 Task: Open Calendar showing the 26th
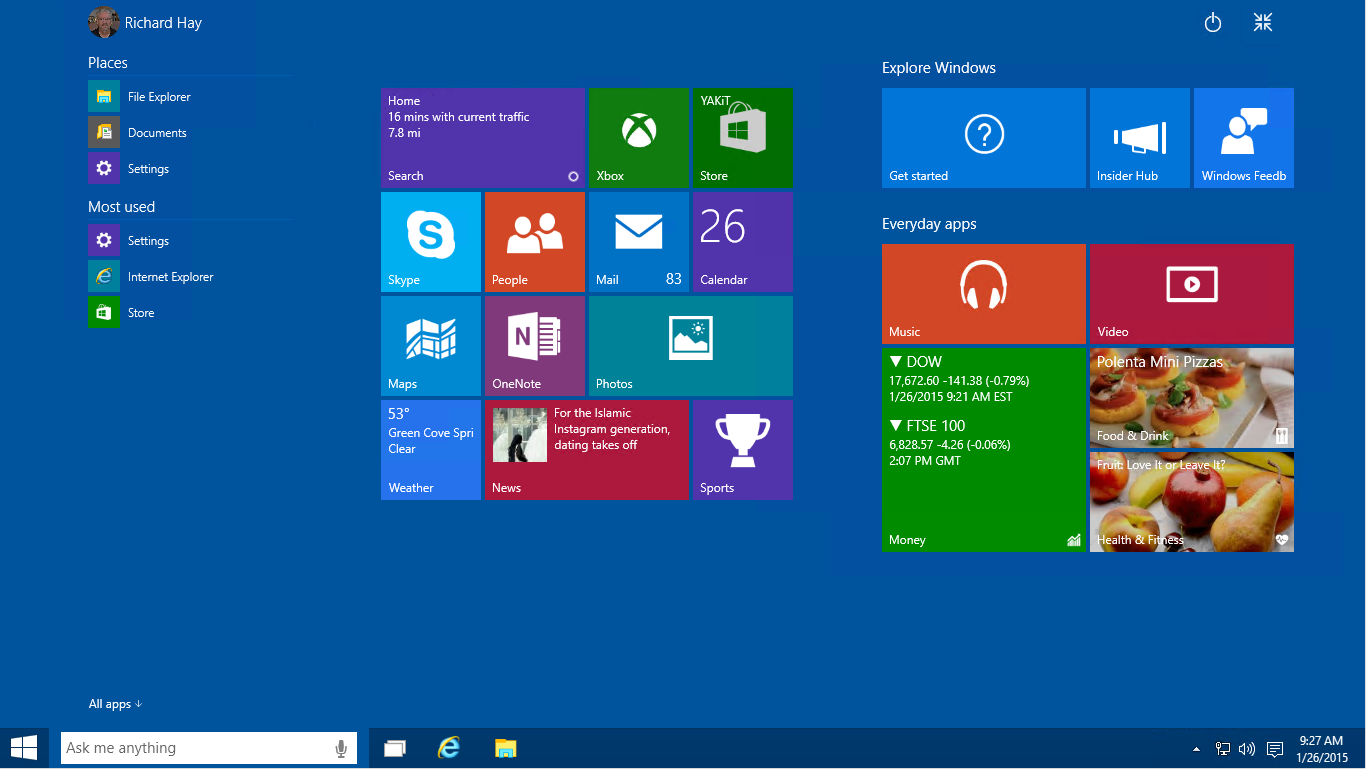click(x=743, y=241)
